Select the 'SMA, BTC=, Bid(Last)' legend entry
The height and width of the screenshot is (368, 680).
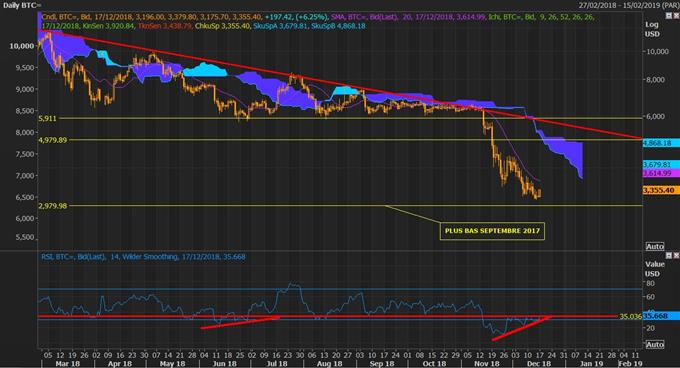364,17
